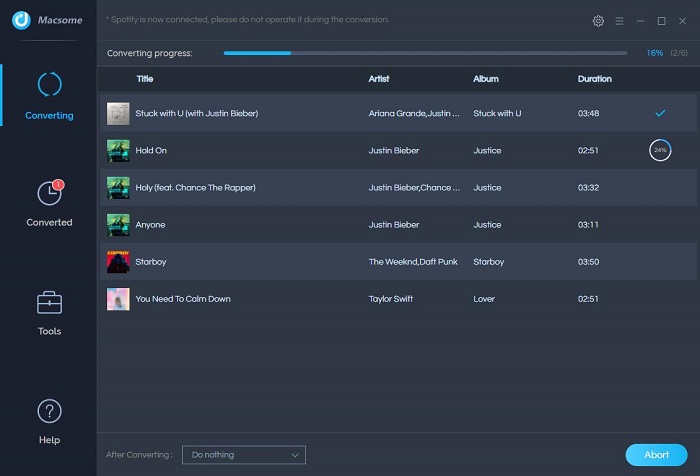Expand the Do nothing dropdown arrow
The width and height of the screenshot is (700, 476).
tap(295, 455)
